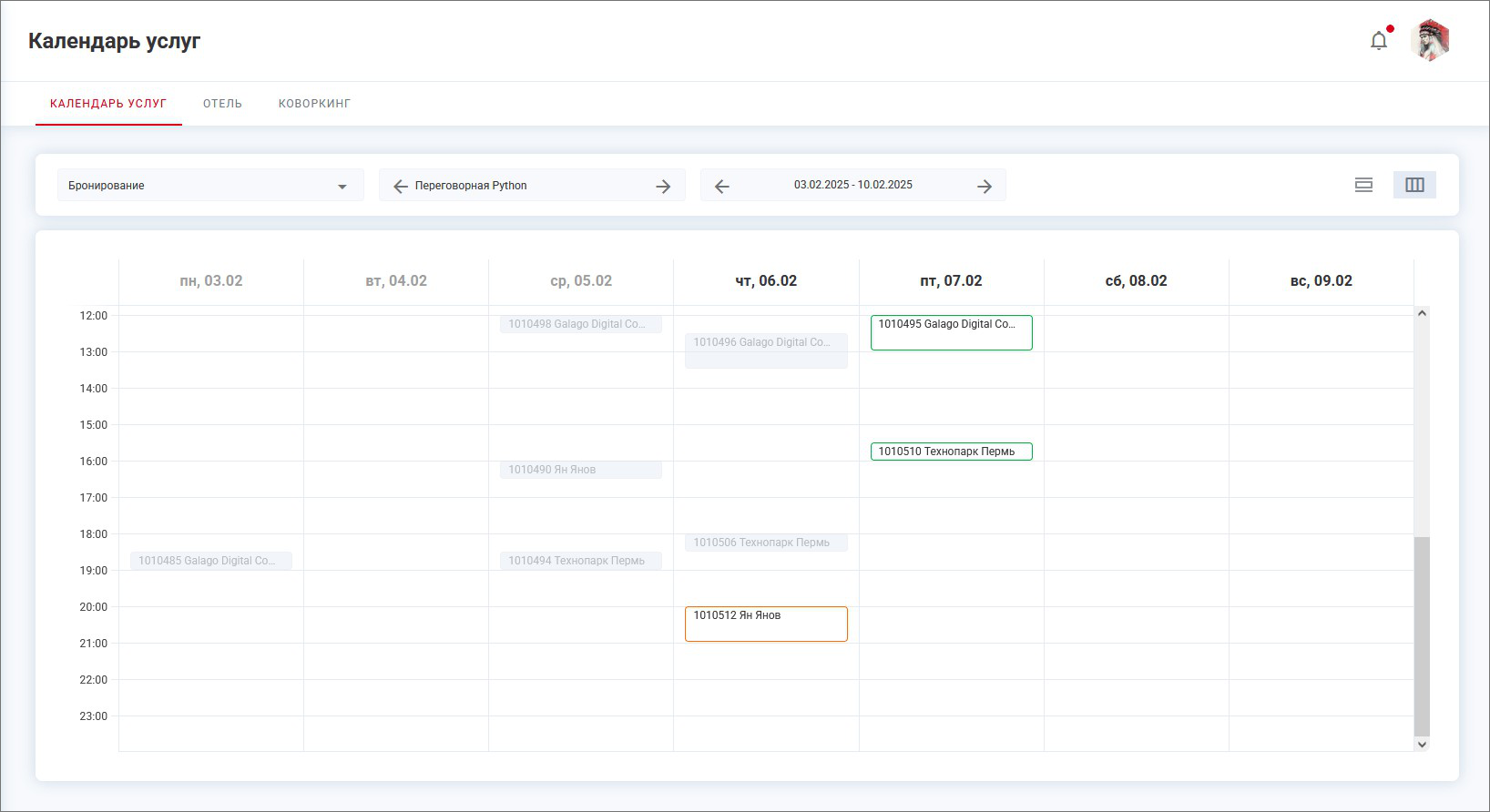Open the Бронирование dropdown
The image size is (1490, 812).
coord(209,186)
